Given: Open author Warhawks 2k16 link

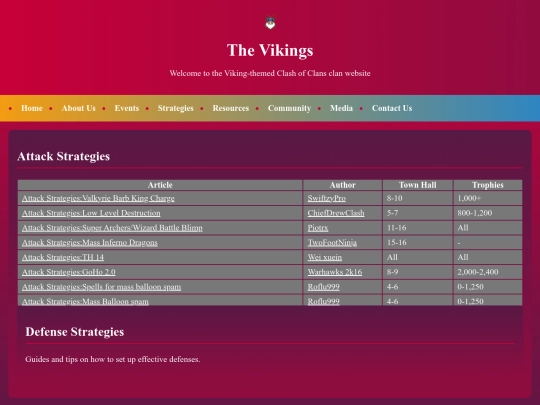Looking at the screenshot, I should pos(335,272).
